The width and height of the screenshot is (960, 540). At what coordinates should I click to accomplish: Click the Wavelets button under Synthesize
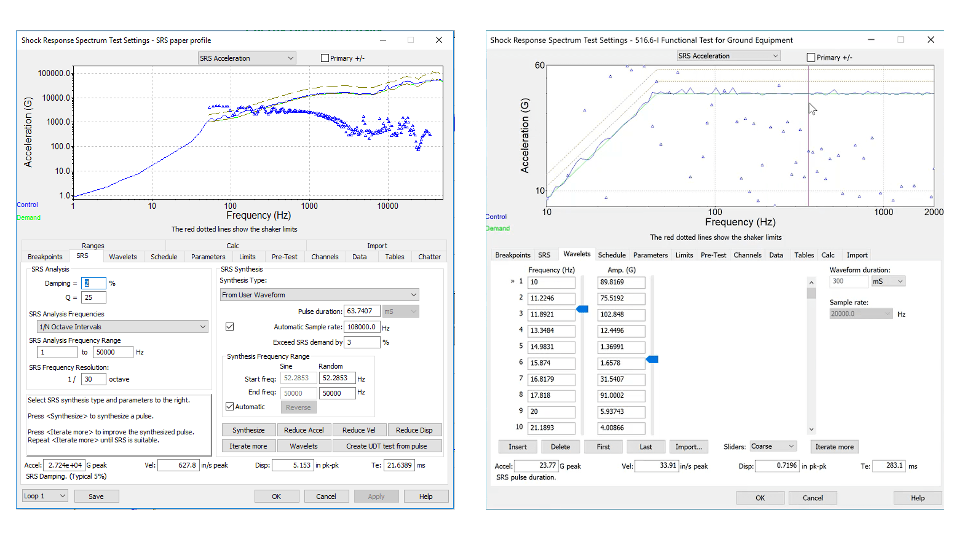(304, 446)
